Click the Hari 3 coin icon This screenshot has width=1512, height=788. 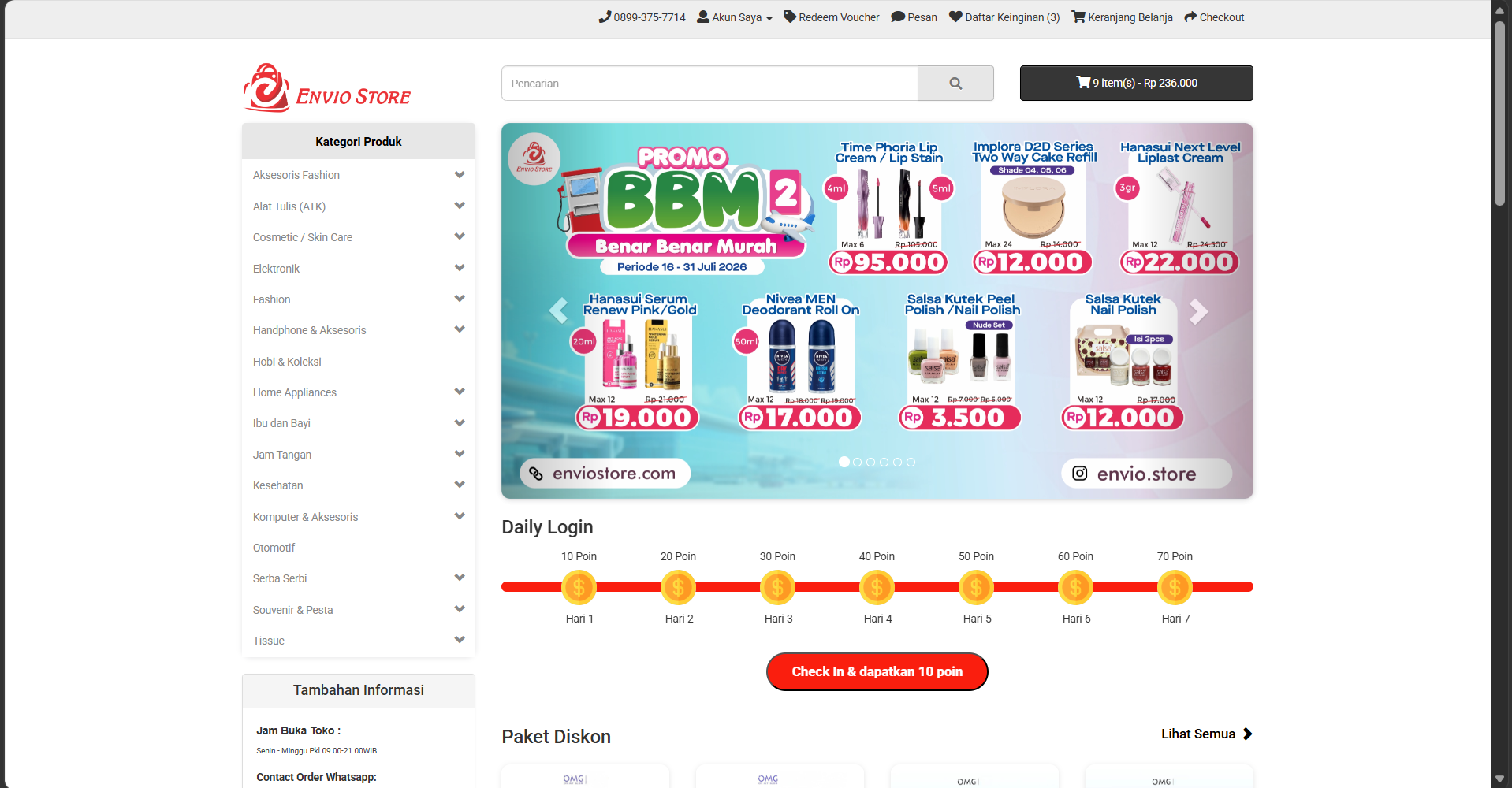[x=777, y=587]
